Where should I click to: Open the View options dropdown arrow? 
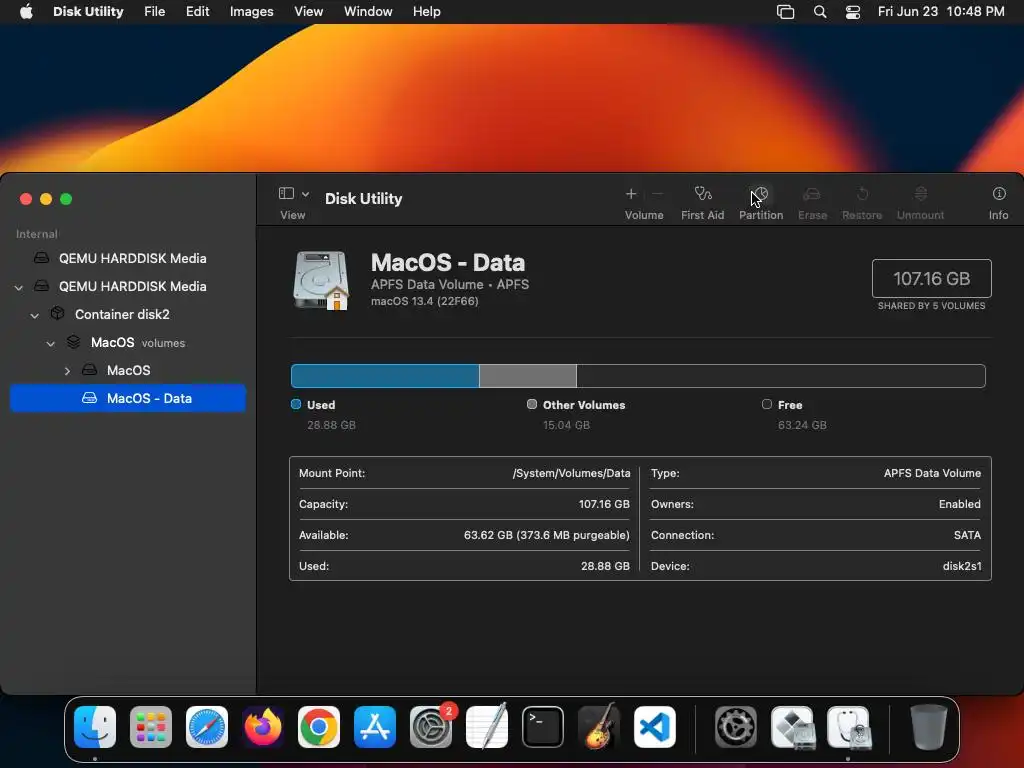(x=305, y=194)
